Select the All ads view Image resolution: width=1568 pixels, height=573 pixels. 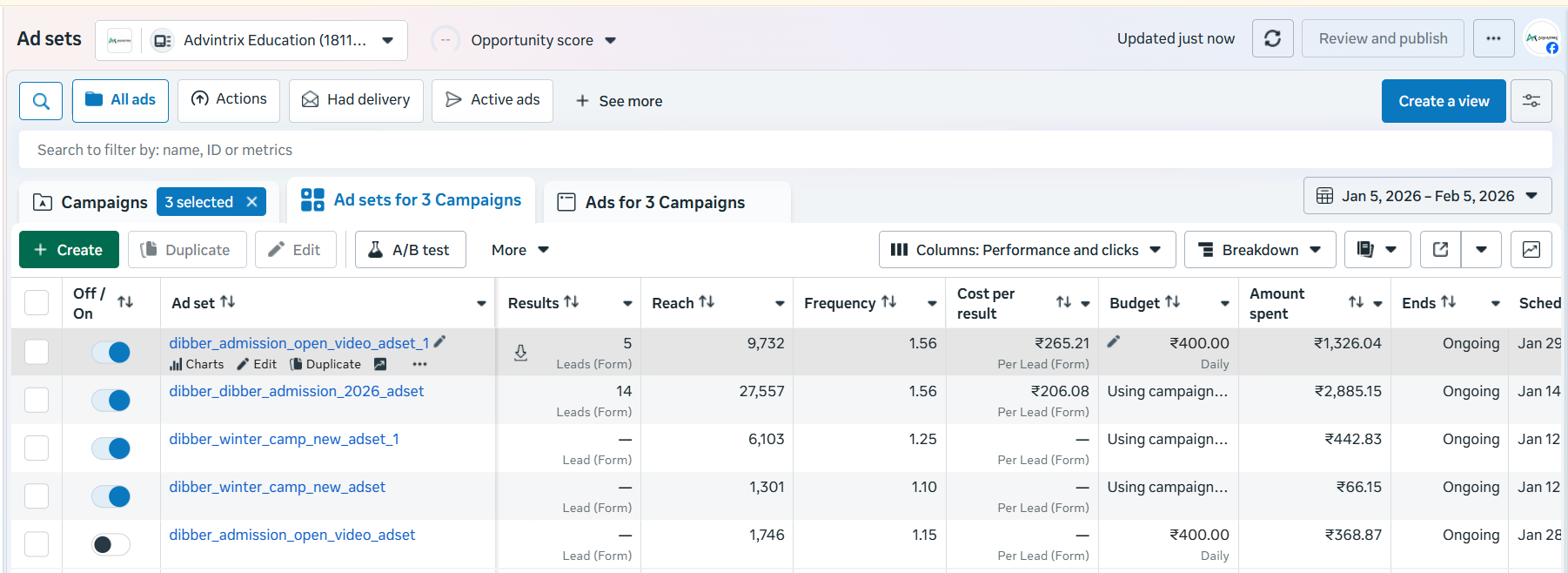[120, 100]
